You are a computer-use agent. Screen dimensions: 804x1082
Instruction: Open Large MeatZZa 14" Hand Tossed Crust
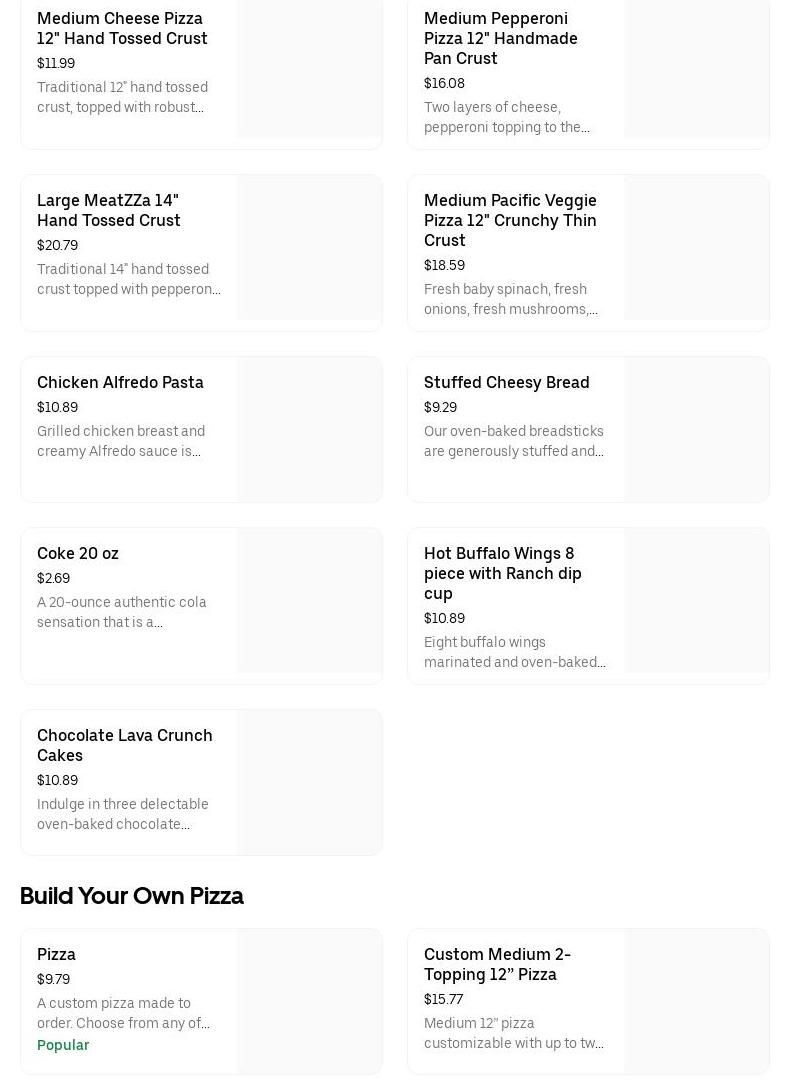109,210
